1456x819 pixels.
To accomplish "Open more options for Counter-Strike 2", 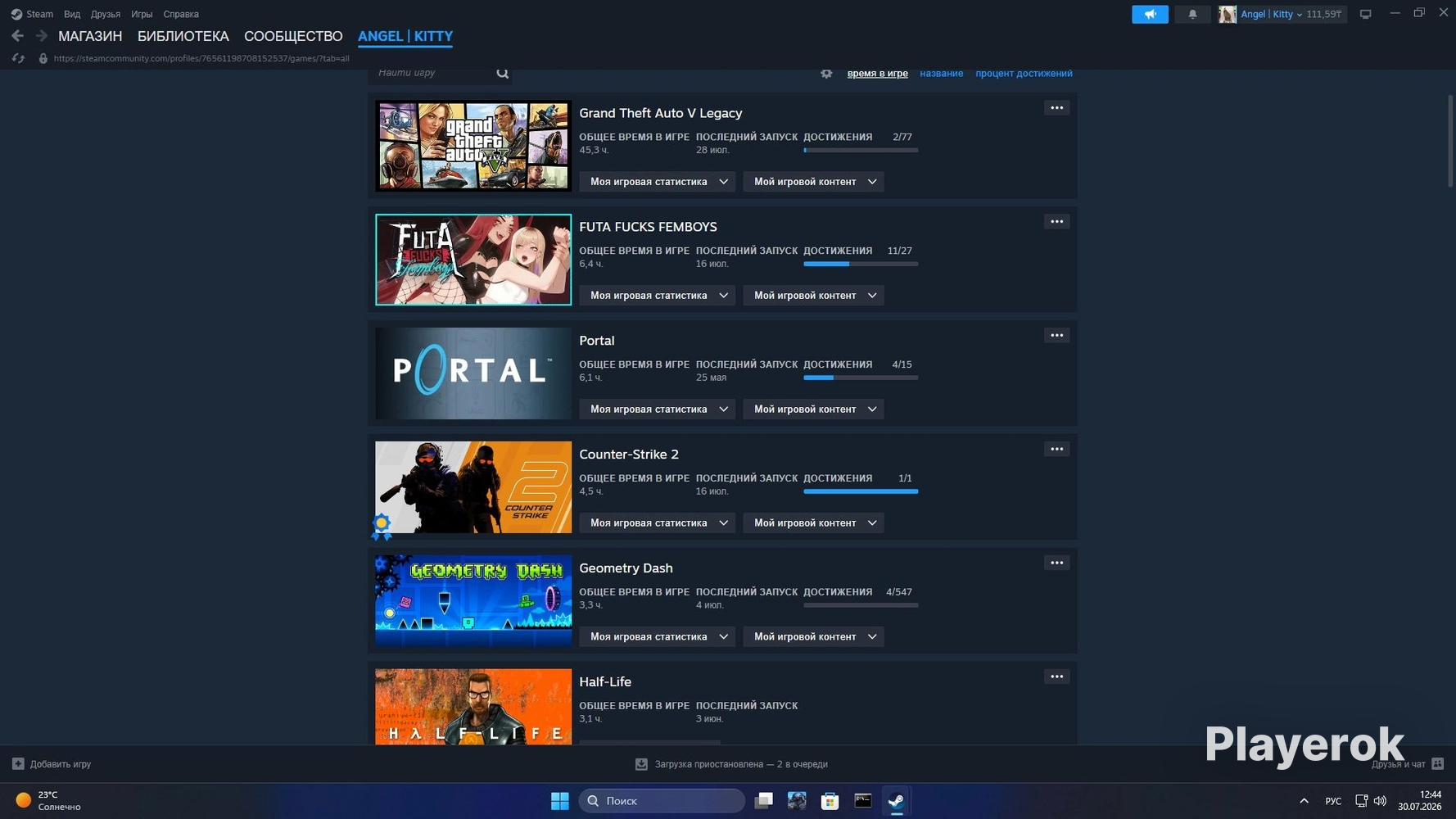I will click(1056, 449).
